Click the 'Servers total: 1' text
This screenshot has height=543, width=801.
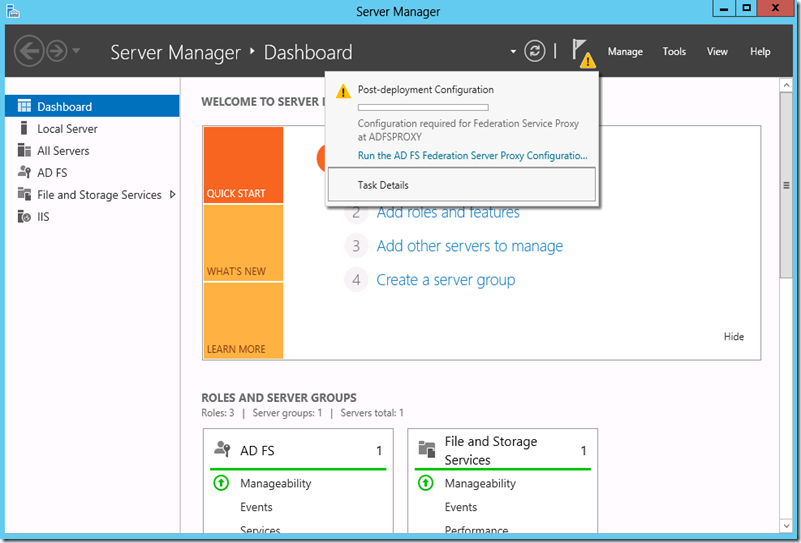pos(372,413)
